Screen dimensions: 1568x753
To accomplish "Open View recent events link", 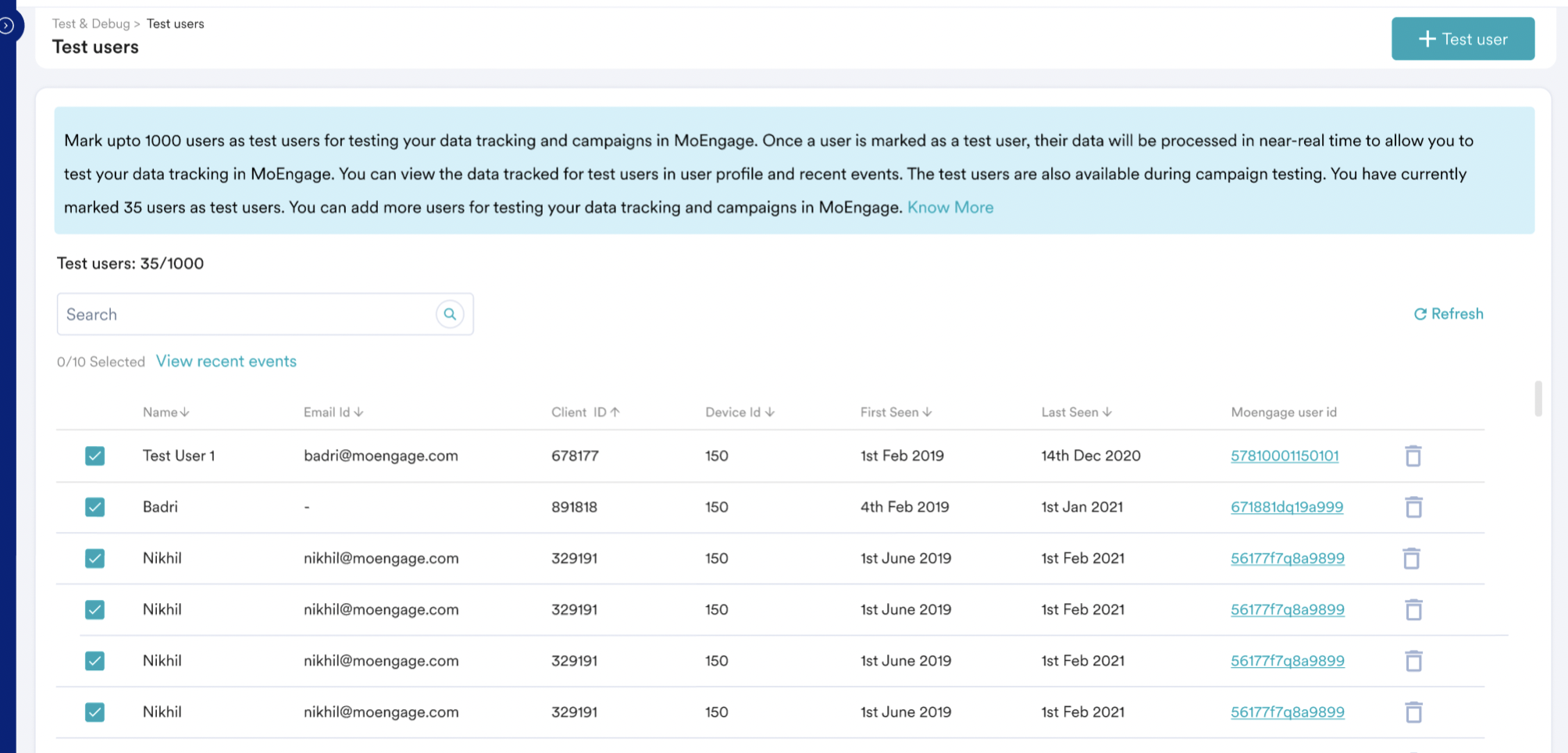I will [x=226, y=361].
